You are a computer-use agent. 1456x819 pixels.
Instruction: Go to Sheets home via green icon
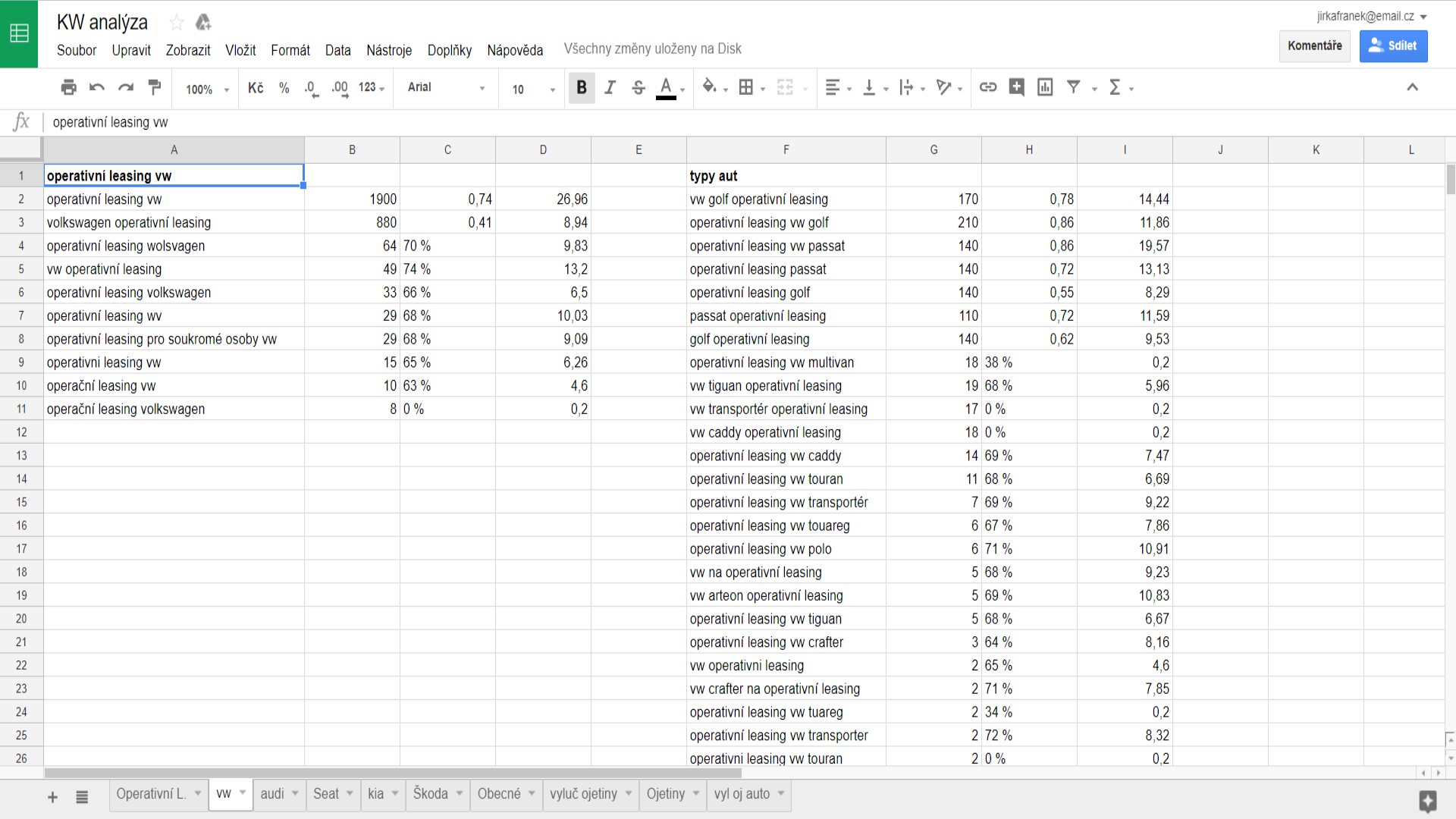pos(19,33)
